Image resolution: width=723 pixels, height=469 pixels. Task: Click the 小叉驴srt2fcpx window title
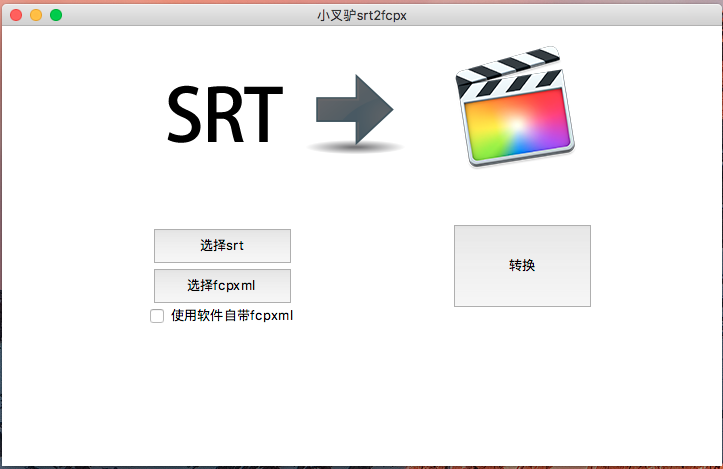pos(362,16)
